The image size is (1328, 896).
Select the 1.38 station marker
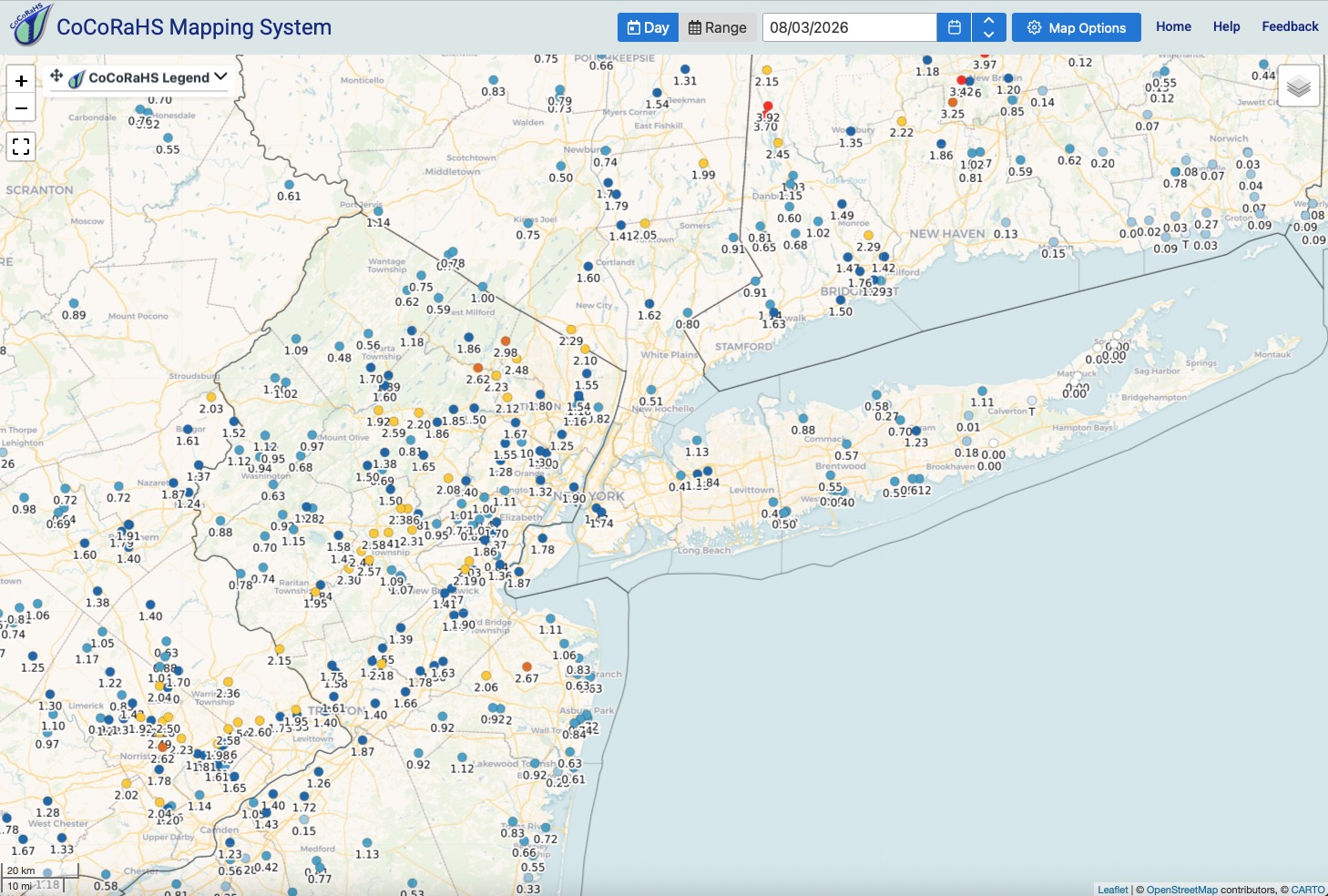tap(97, 592)
